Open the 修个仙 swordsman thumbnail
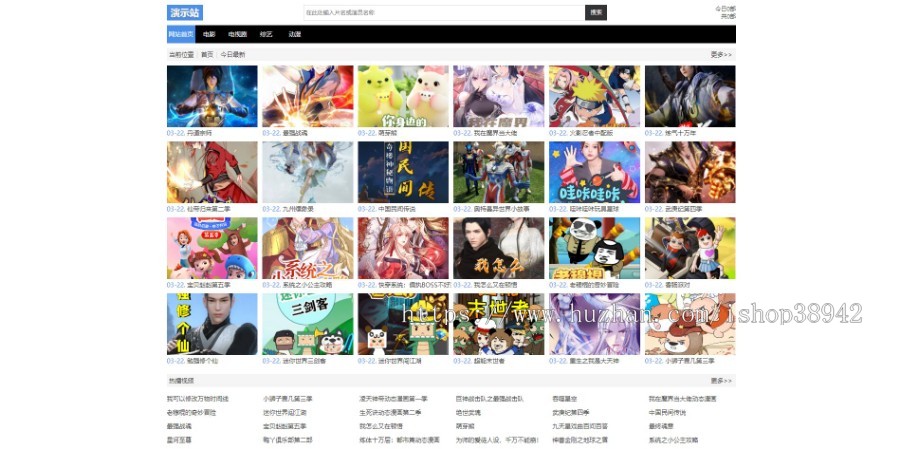This screenshot has width=900, height=449. [x=212, y=324]
